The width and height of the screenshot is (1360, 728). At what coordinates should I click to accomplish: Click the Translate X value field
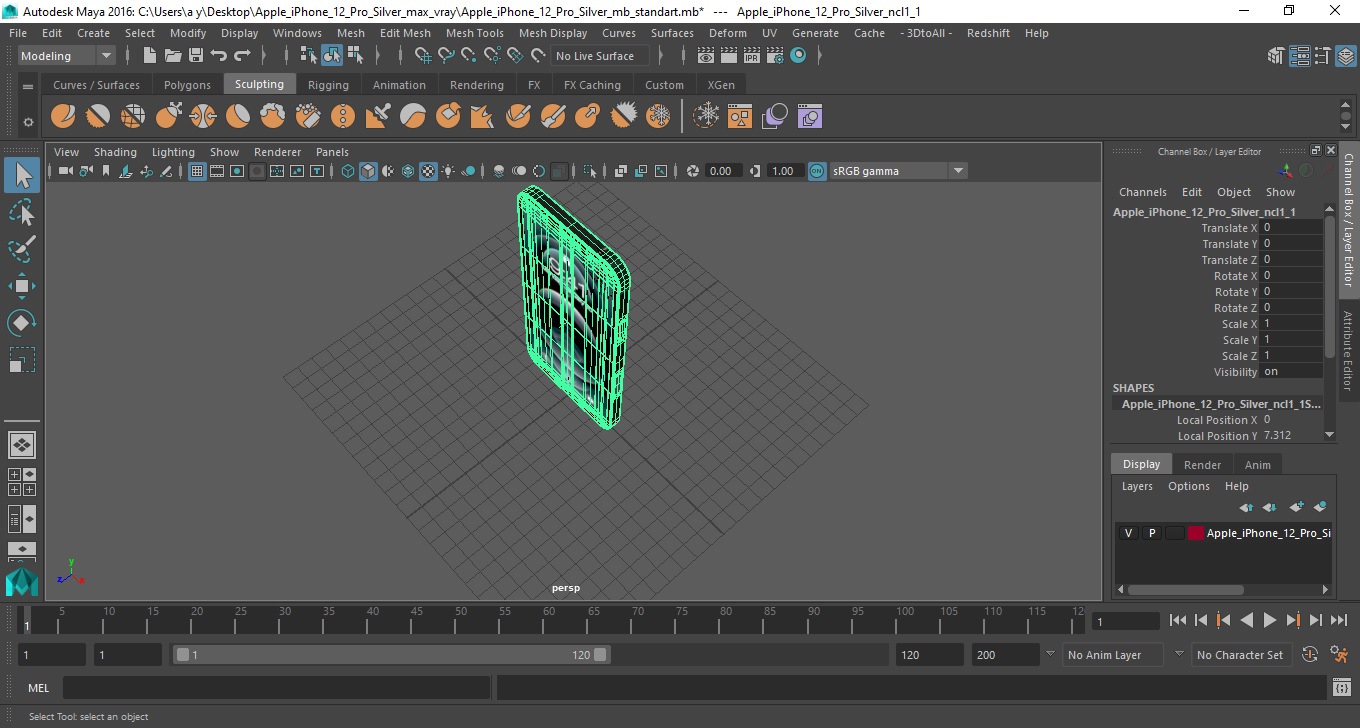click(x=1291, y=228)
